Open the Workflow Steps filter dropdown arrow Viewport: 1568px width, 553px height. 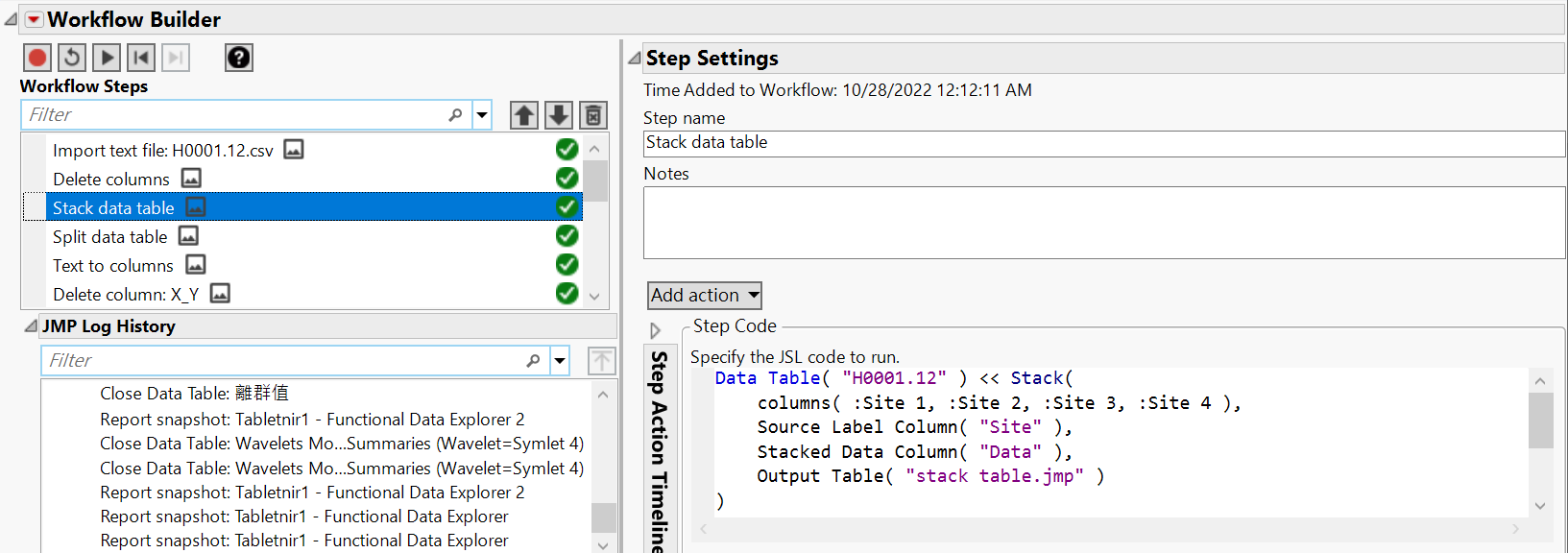click(482, 115)
